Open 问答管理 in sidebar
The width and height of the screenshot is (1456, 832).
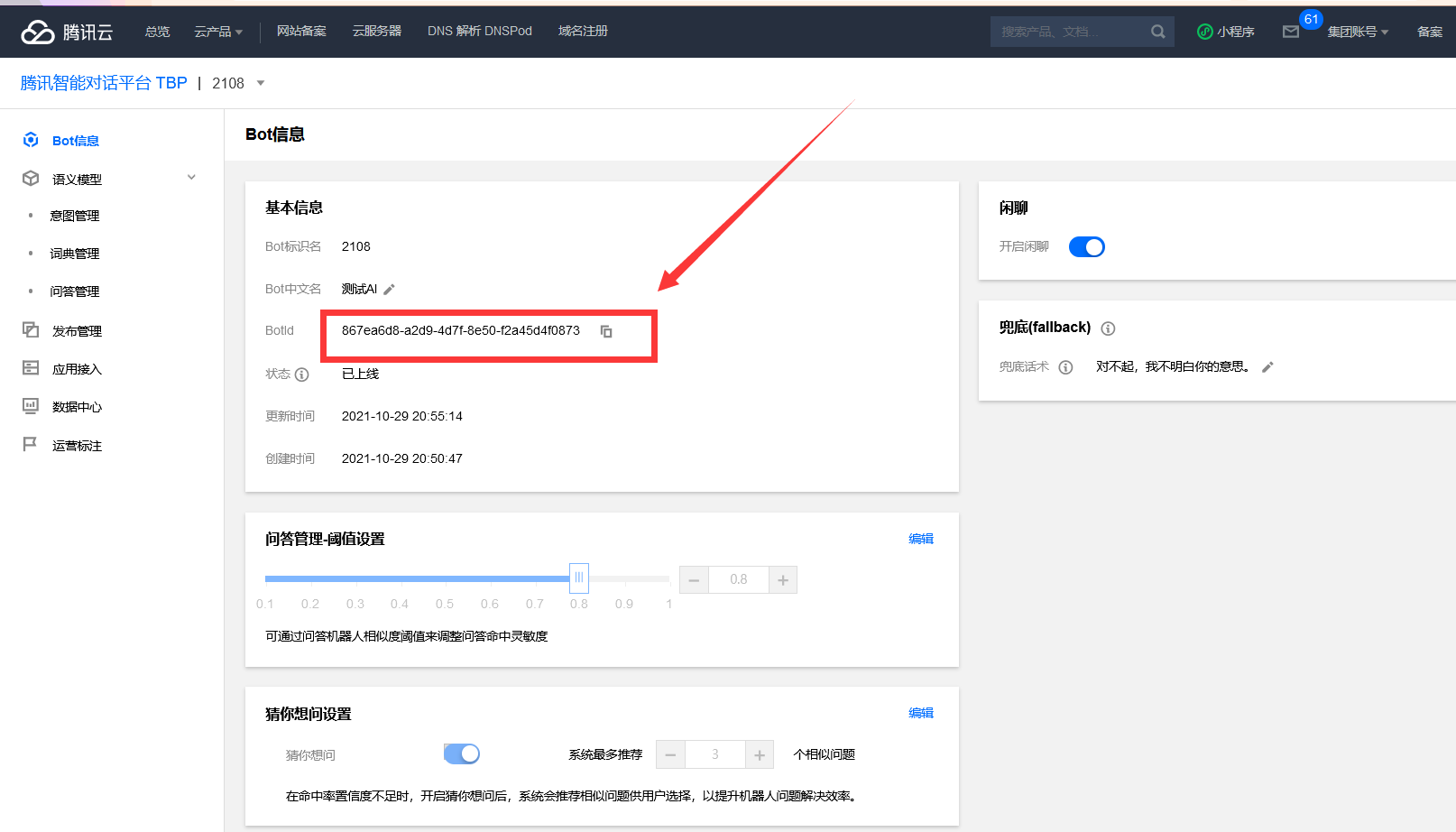[75, 291]
